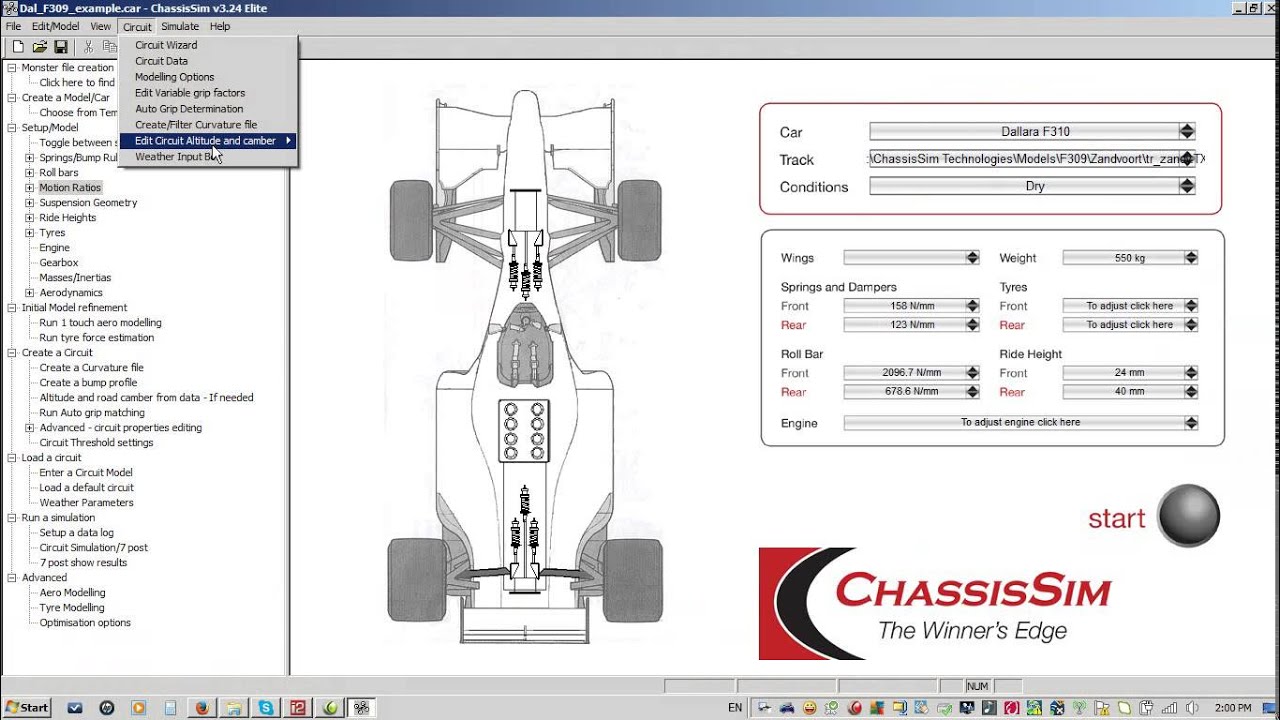
Task: Select Circuit Simulation/7 post tree item
Action: 93,548
